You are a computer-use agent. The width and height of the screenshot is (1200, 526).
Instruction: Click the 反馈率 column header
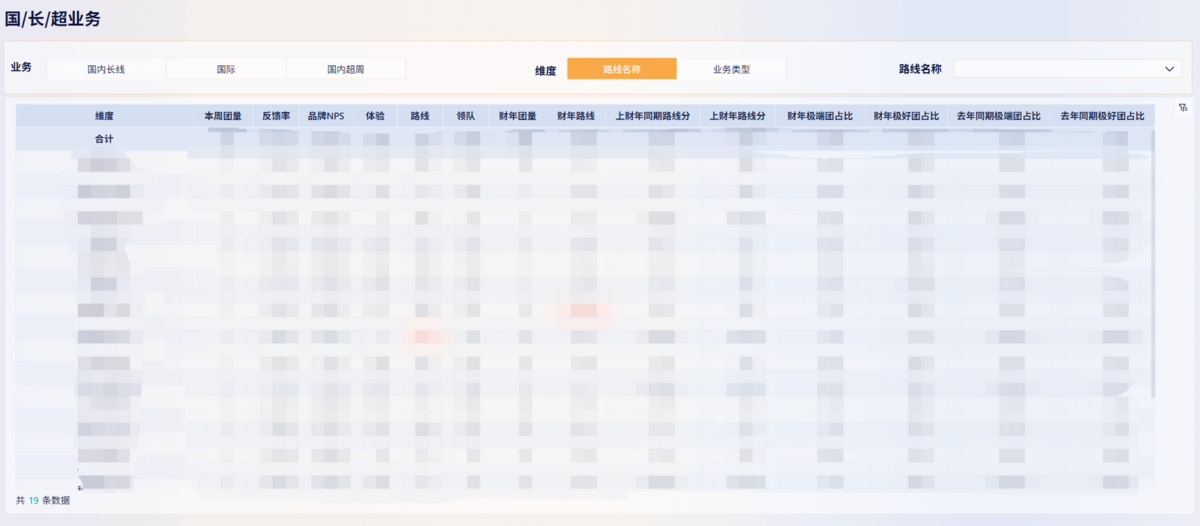tap(276, 116)
